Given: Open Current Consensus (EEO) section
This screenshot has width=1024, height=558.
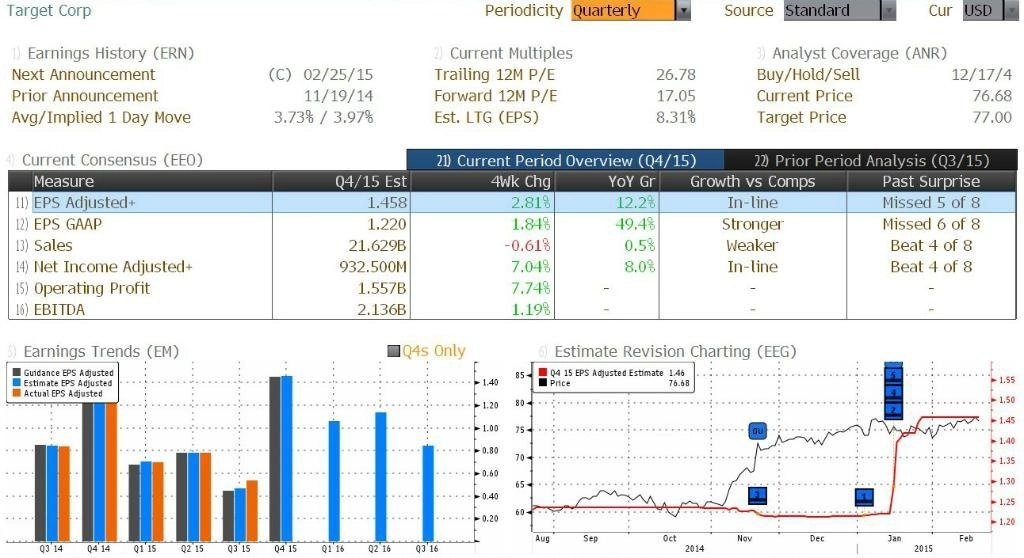Looking at the screenshot, I should pyautogui.click(x=112, y=160).
